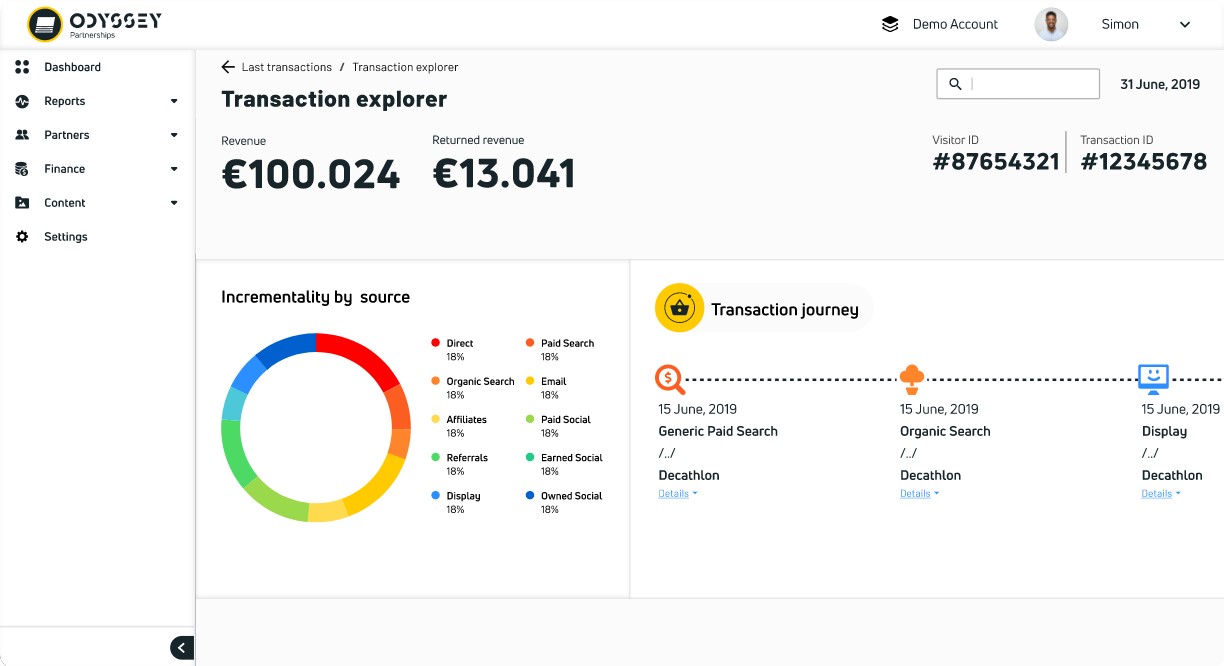The height and width of the screenshot is (666, 1224).
Task: Expand the Reports menu section
Action: click(174, 101)
